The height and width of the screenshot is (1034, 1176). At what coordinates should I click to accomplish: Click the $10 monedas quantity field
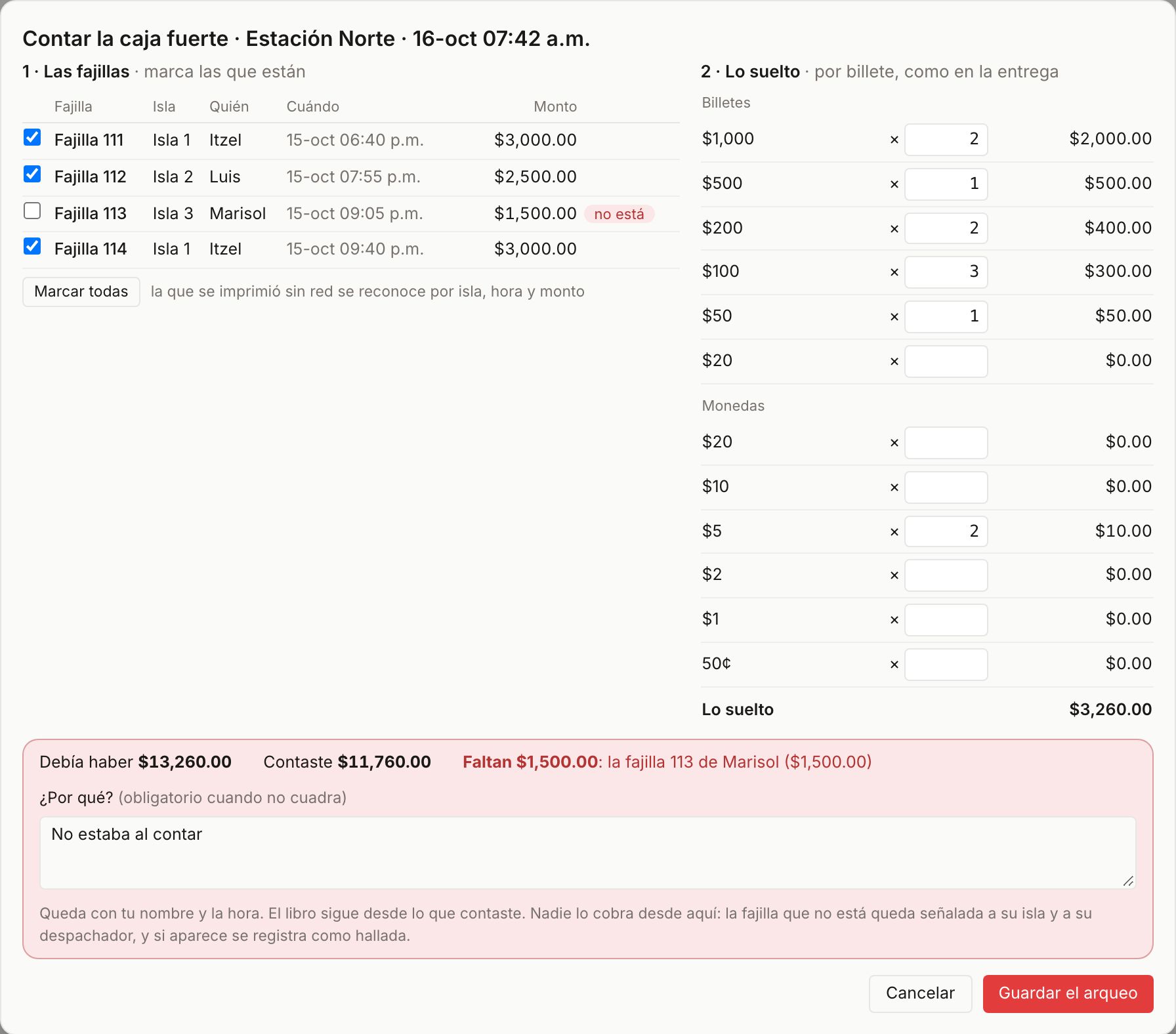pos(946,487)
